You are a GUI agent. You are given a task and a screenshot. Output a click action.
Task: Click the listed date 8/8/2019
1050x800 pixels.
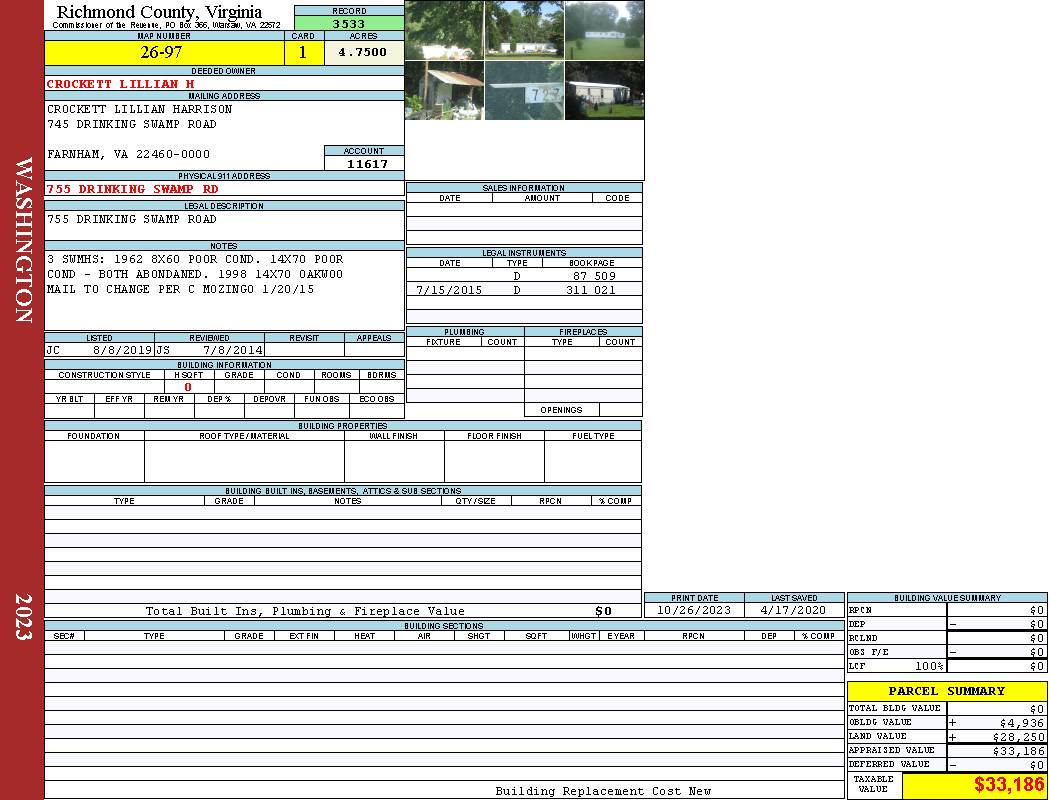(122, 351)
